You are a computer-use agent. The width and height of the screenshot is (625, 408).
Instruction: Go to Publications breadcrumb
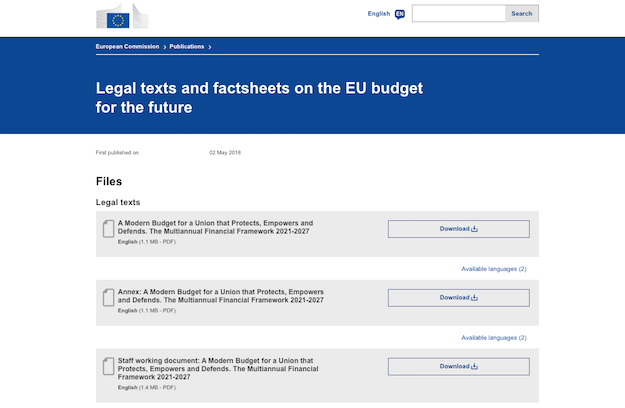coord(187,47)
